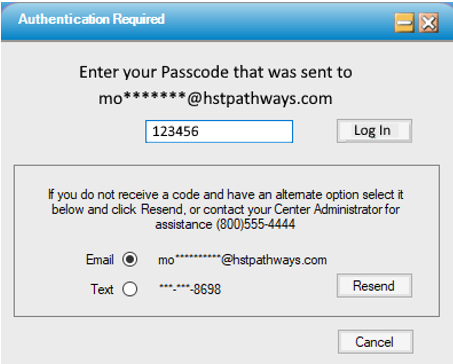
Task: Click the 123456 text inside passcode box
Action: 175,131
